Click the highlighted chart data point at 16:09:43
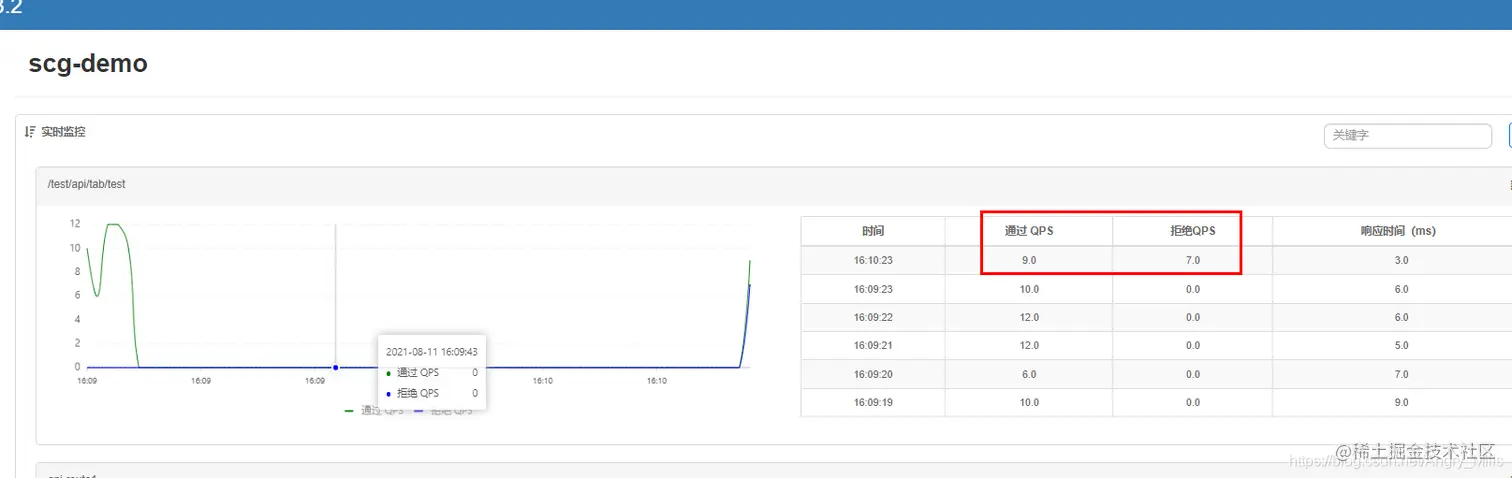Screen dimensions: 1512x478 pos(335,367)
